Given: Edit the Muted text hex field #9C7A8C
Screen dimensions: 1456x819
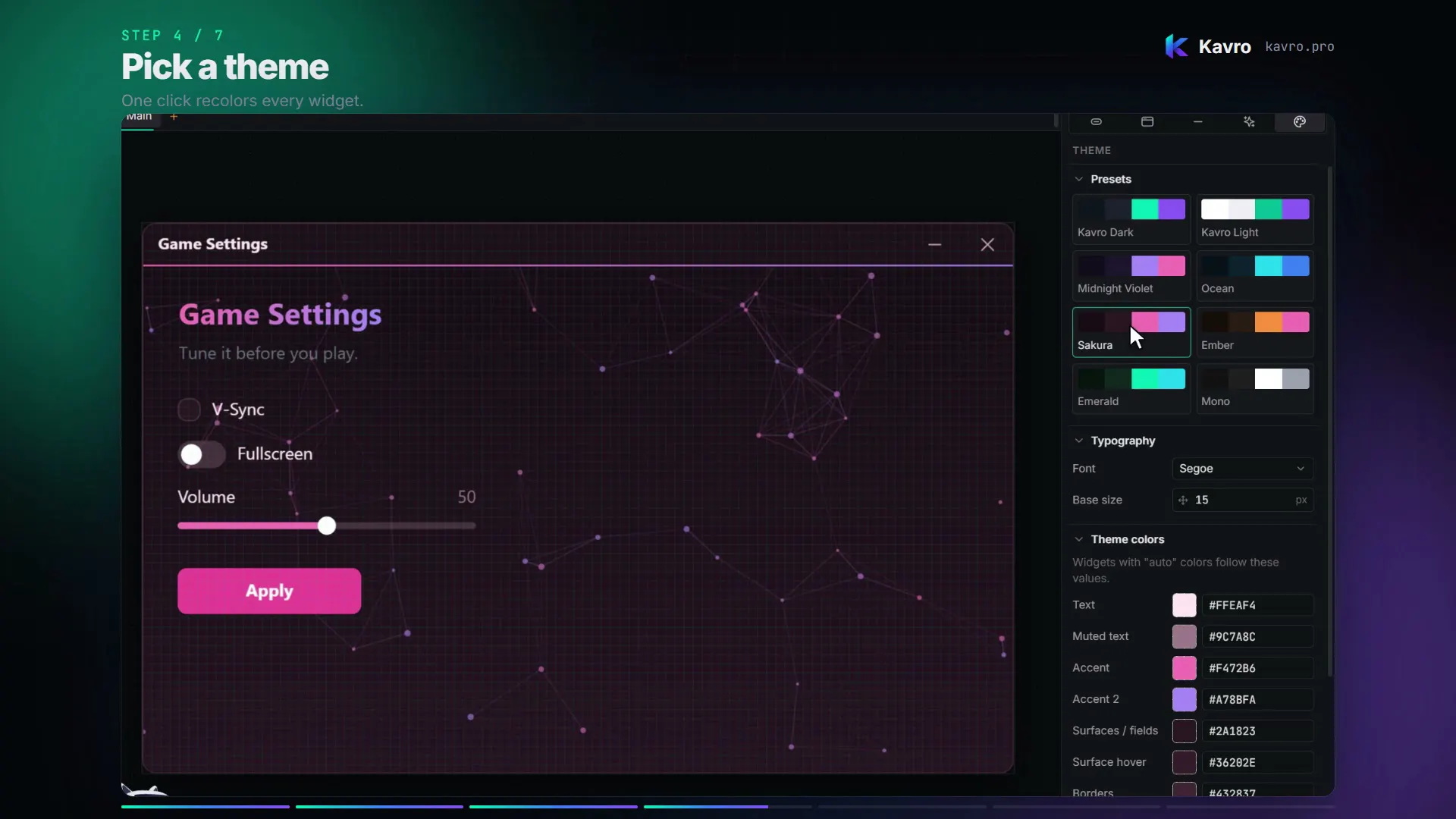Looking at the screenshot, I should [1257, 637].
